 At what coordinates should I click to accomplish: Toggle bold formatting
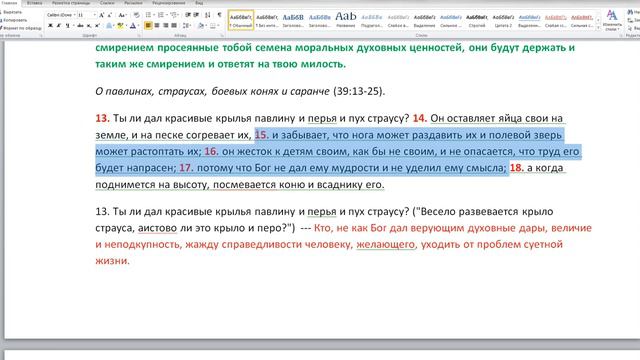pyautogui.click(x=50, y=26)
